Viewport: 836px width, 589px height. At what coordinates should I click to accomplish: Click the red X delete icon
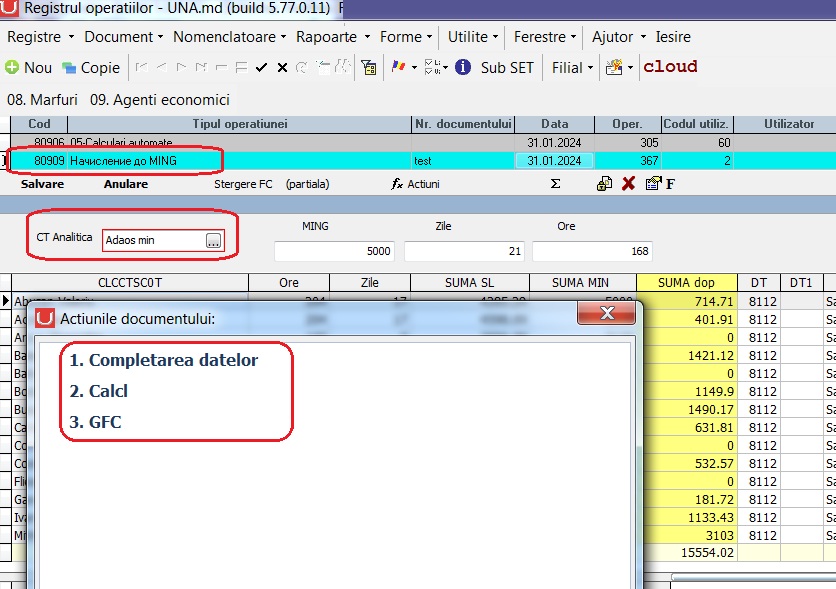629,184
